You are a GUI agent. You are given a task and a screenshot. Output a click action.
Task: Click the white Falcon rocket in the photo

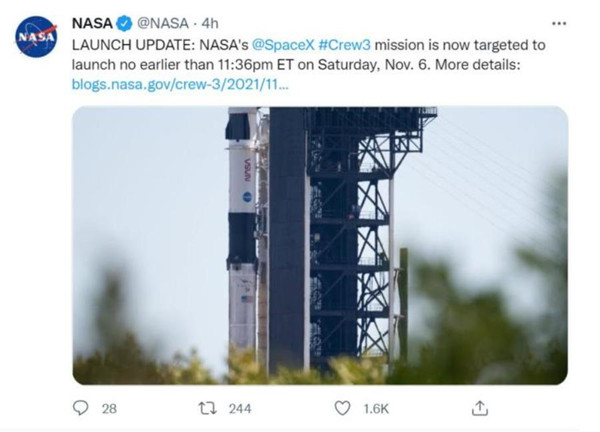[x=242, y=230]
